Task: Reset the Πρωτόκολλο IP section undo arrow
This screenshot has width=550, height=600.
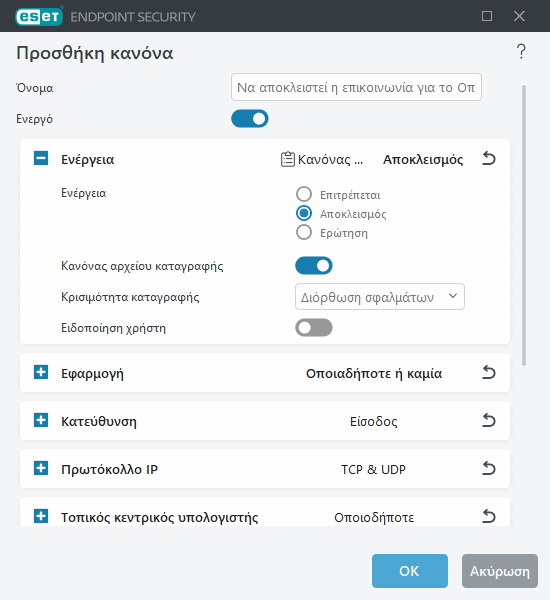Action: click(x=489, y=468)
